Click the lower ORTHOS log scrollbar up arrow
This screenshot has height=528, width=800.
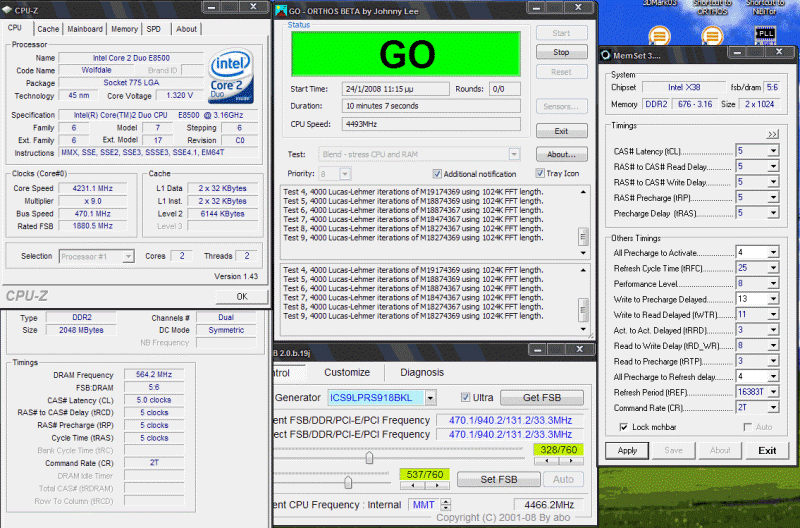pos(583,270)
